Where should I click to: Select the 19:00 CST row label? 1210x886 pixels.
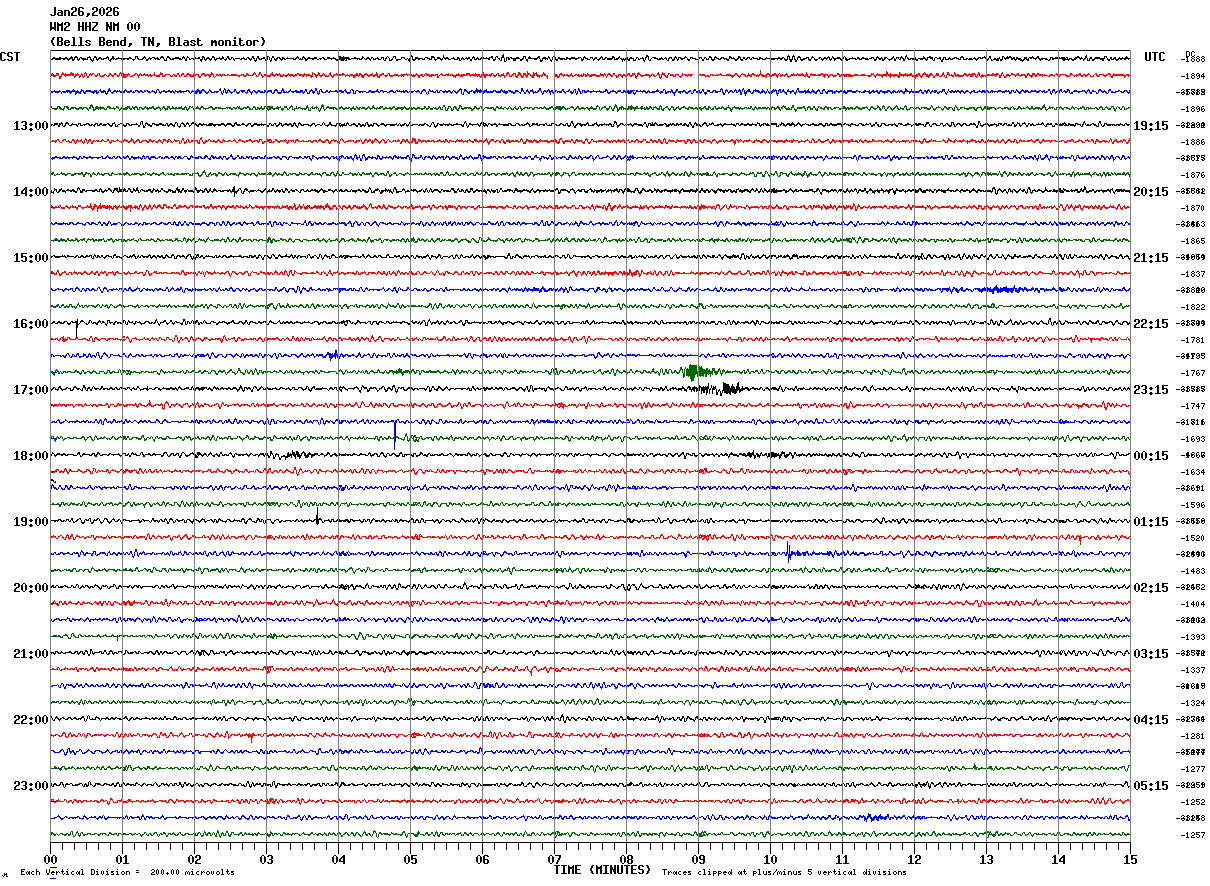[x=31, y=522]
